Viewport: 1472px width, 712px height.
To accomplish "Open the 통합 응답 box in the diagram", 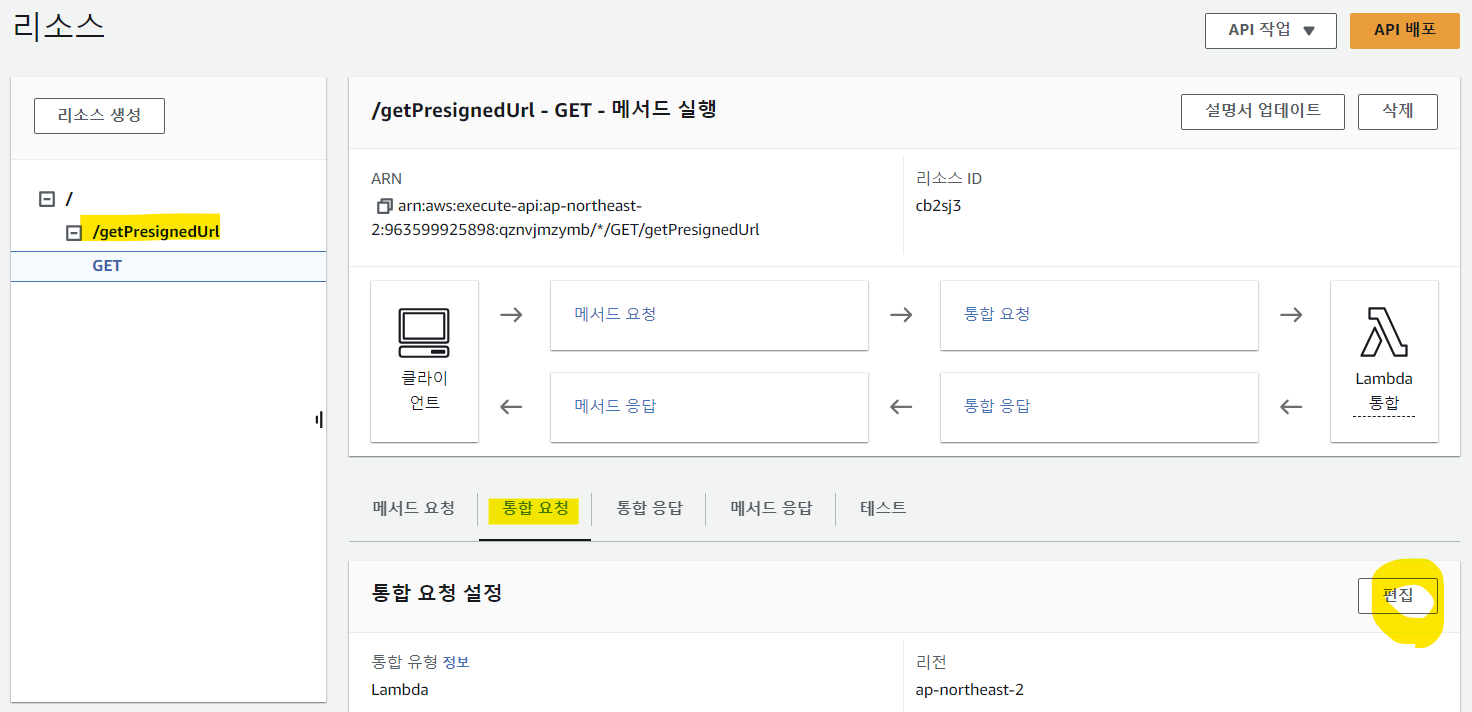I will [1099, 407].
